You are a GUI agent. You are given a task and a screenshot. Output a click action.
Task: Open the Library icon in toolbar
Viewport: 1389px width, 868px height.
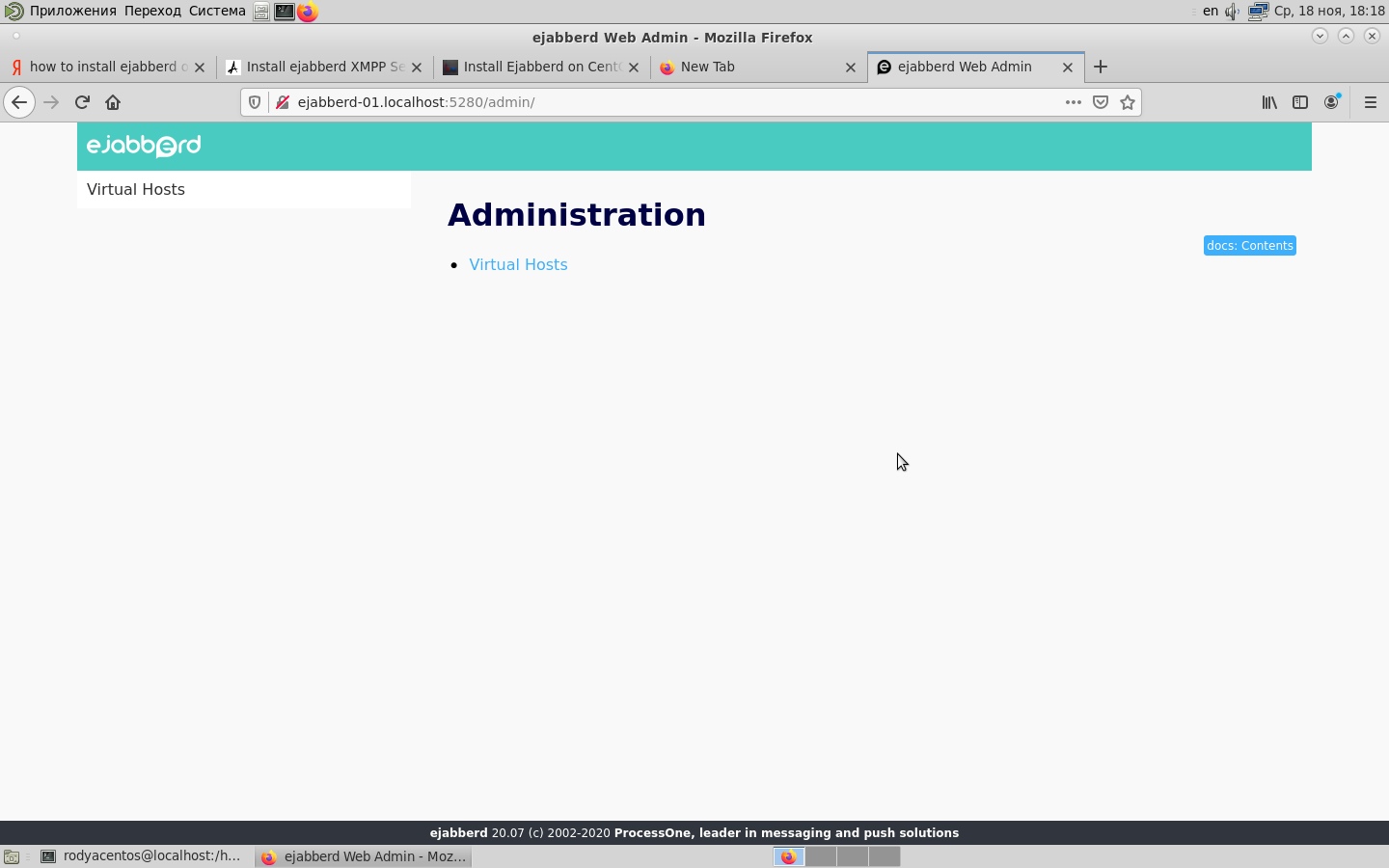point(1269,102)
